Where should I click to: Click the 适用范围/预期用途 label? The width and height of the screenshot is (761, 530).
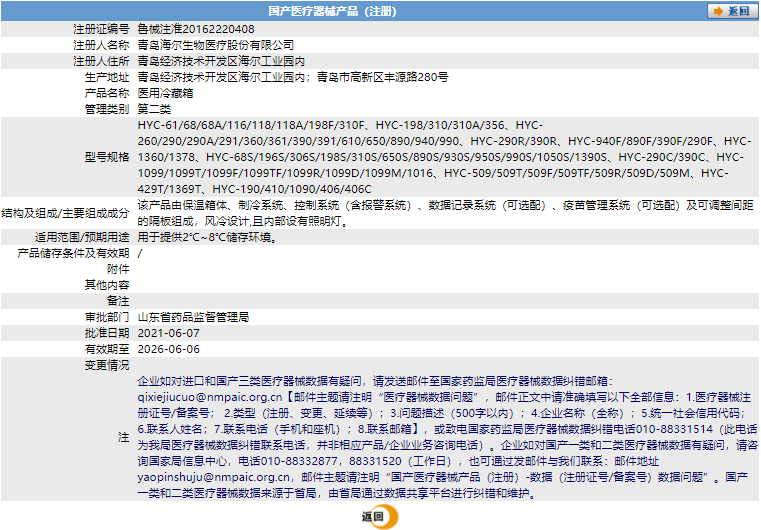point(82,237)
